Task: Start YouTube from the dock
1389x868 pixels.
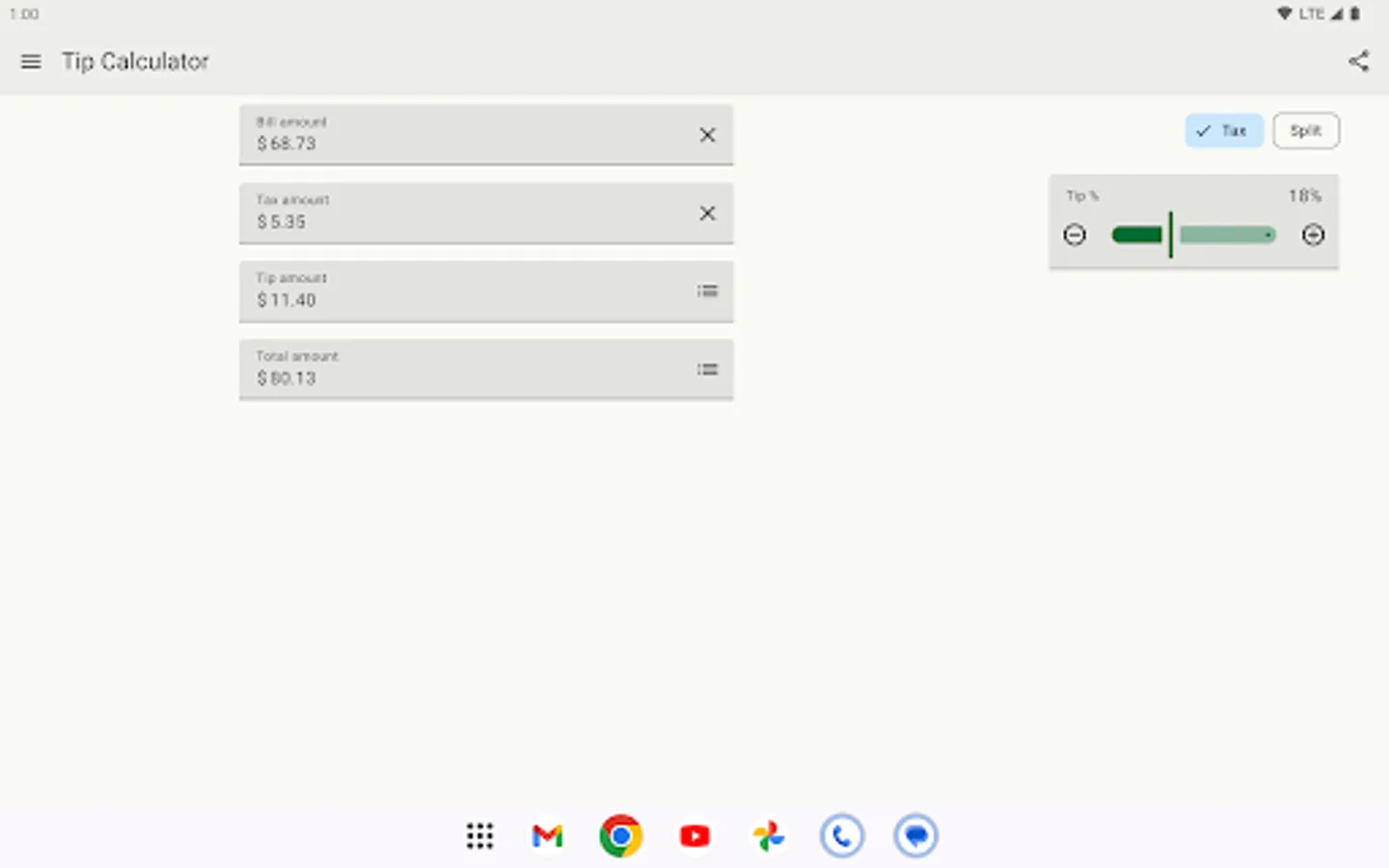Action: coord(694,836)
